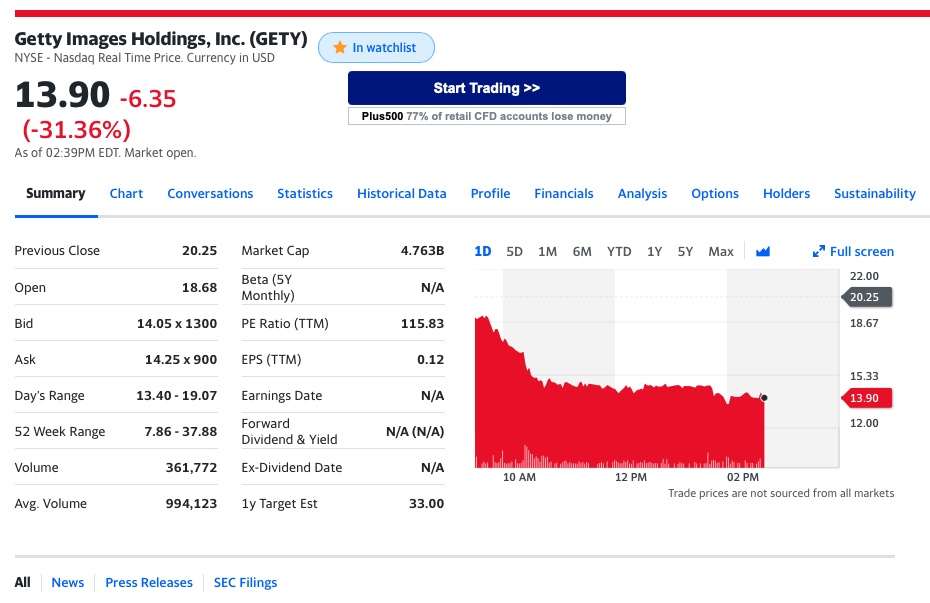Open the Options tab
The height and width of the screenshot is (603, 930).
[x=715, y=194]
